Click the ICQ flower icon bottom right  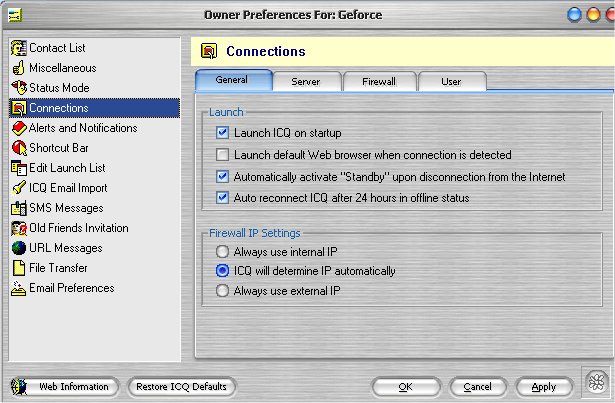(596, 382)
